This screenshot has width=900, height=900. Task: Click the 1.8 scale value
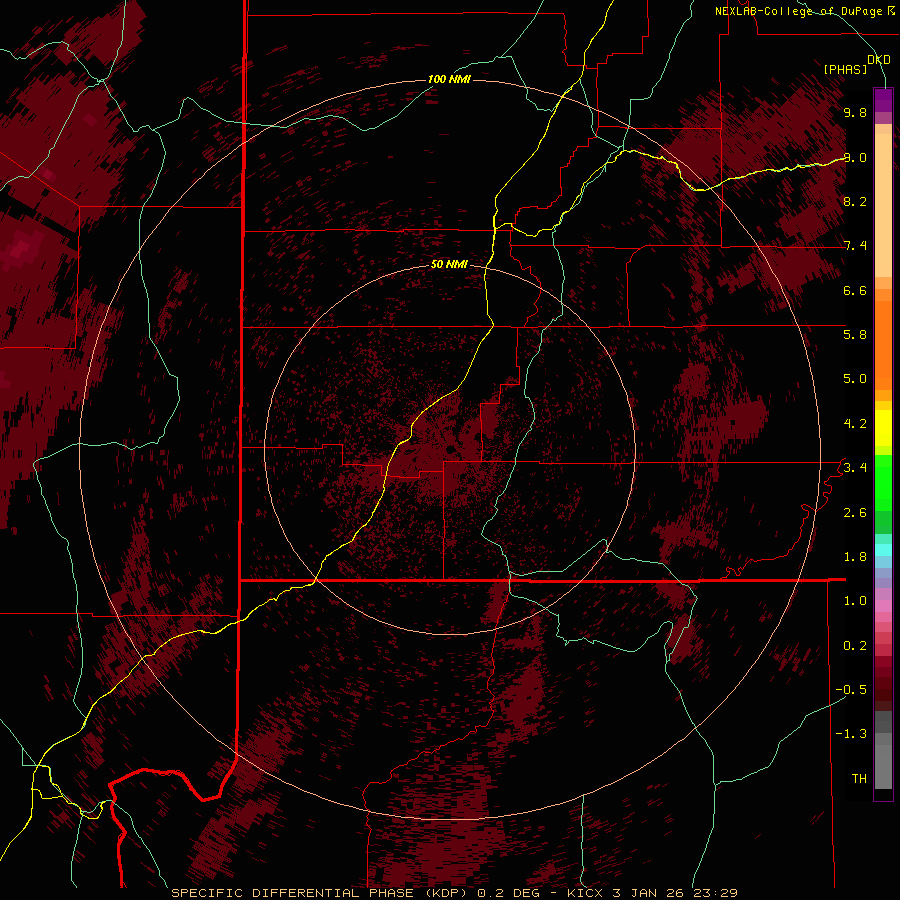(855, 557)
